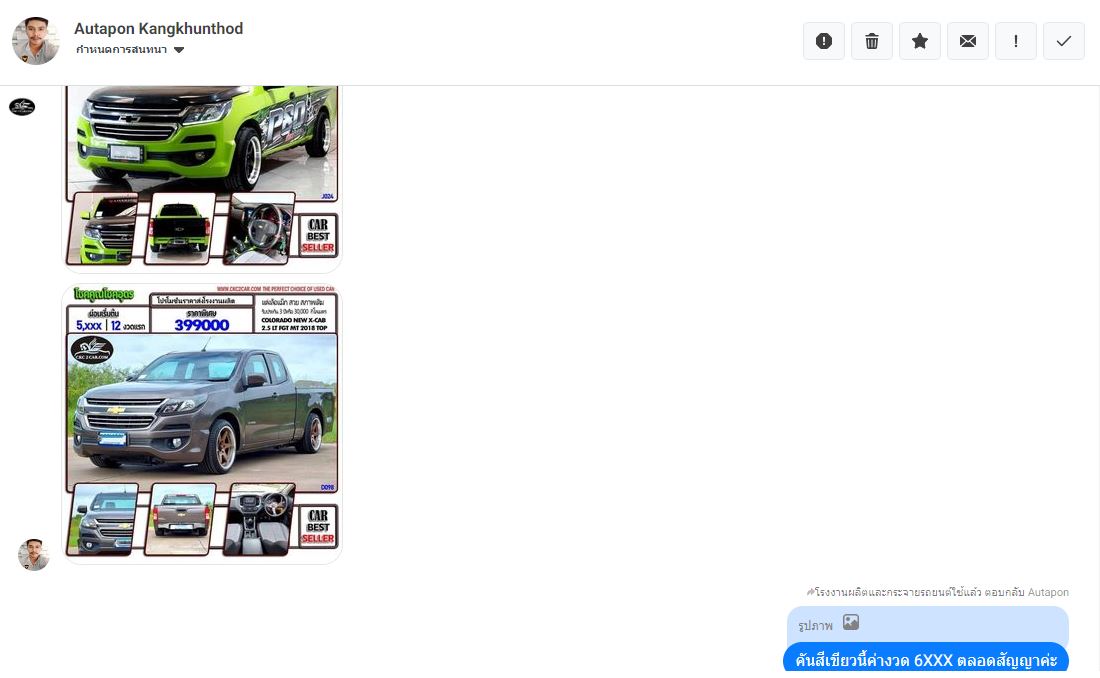The height and width of the screenshot is (678, 1100).
Task: Star this conversation as follow-up
Action: (920, 41)
